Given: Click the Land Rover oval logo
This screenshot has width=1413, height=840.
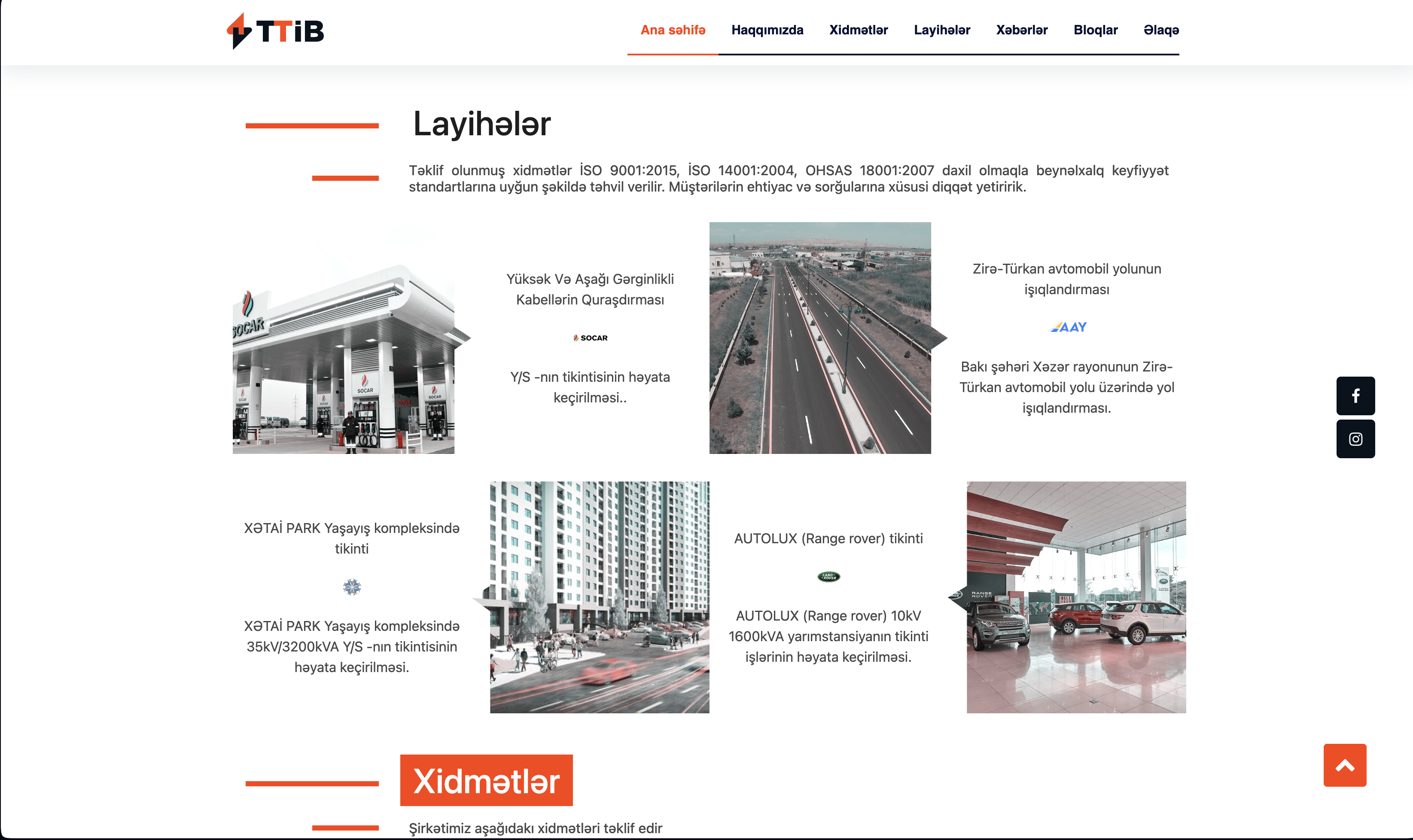Looking at the screenshot, I should [x=828, y=577].
